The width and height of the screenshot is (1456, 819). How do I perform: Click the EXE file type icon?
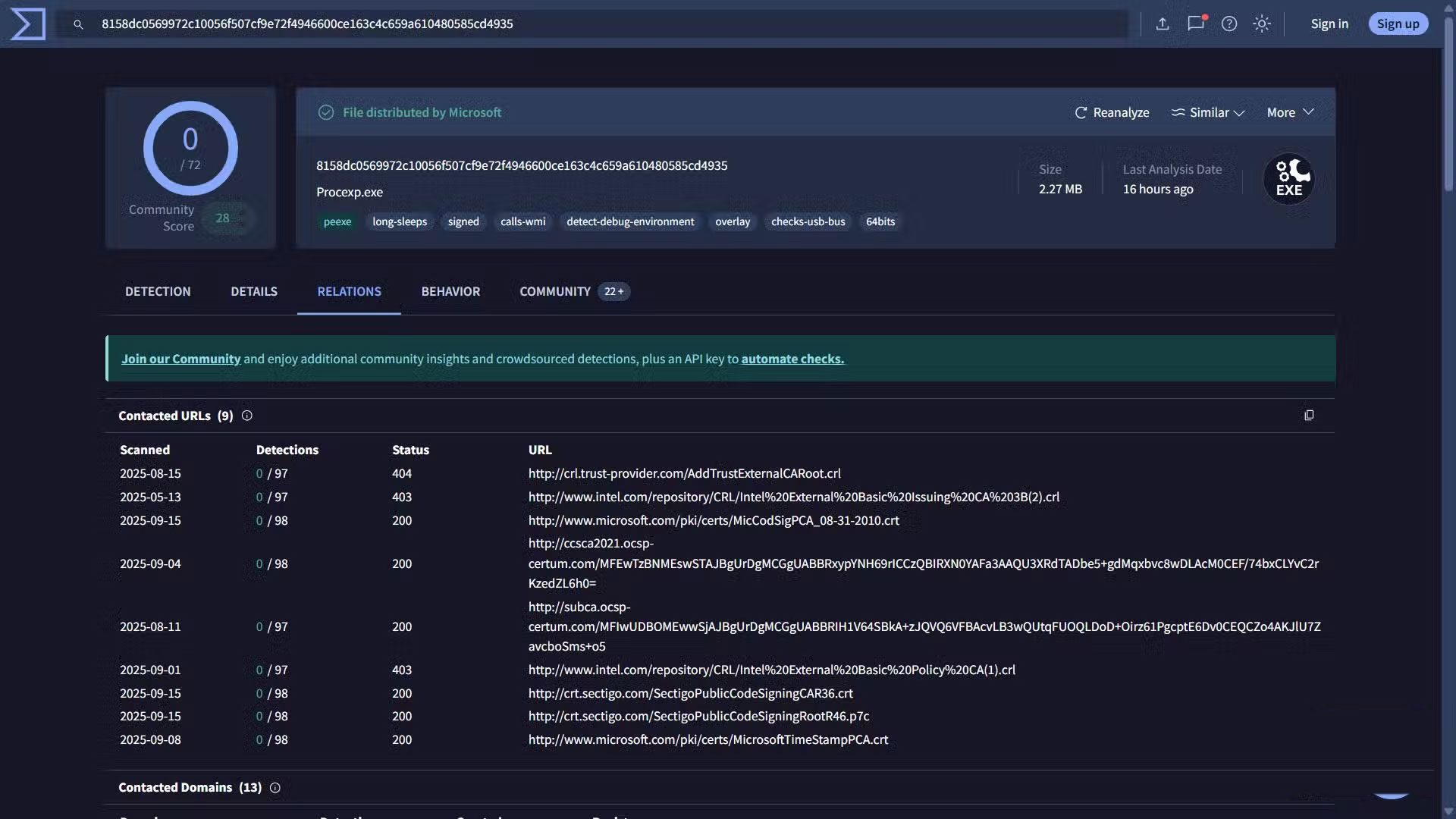point(1288,180)
